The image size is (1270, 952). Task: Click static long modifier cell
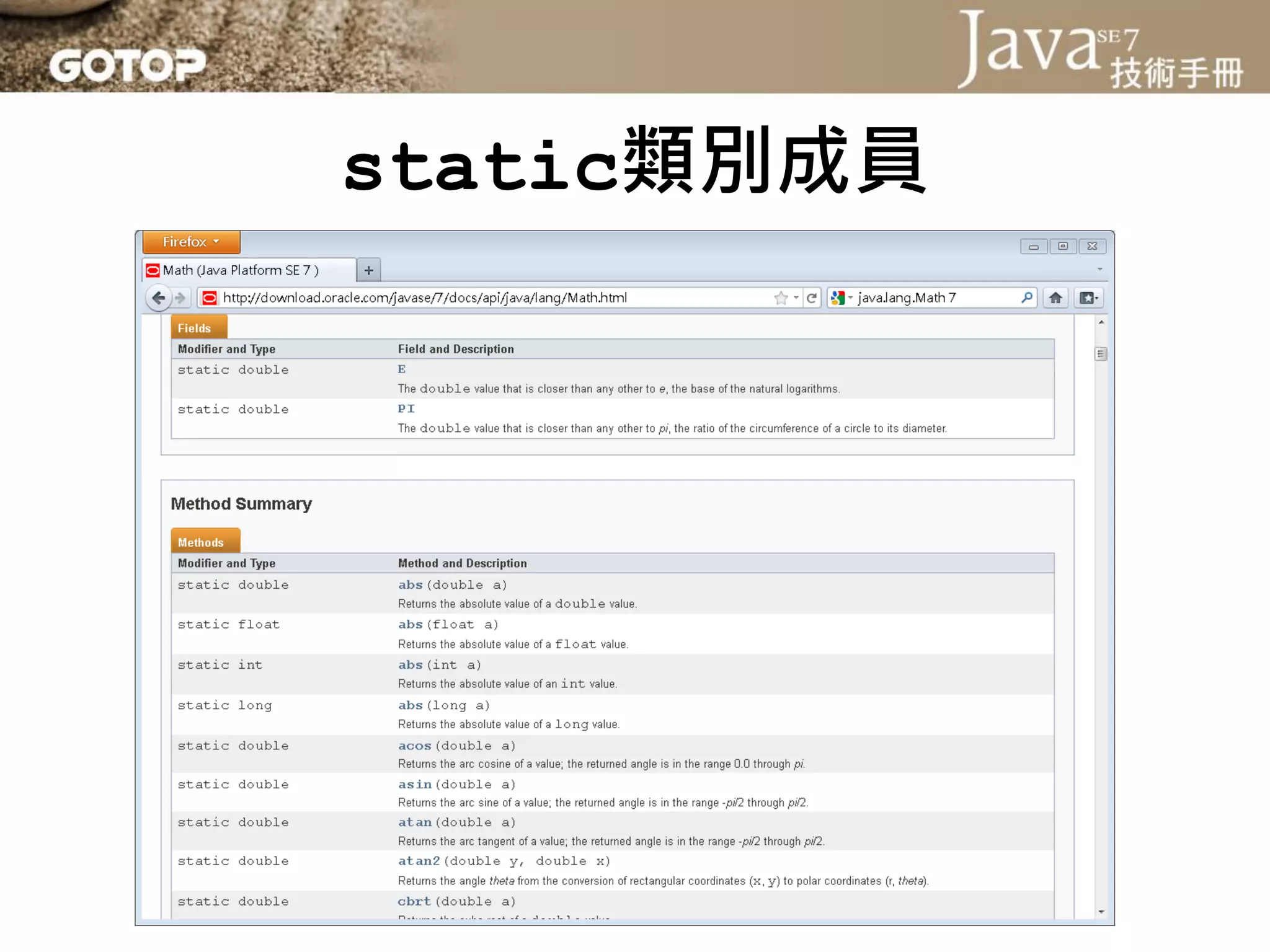coord(224,705)
